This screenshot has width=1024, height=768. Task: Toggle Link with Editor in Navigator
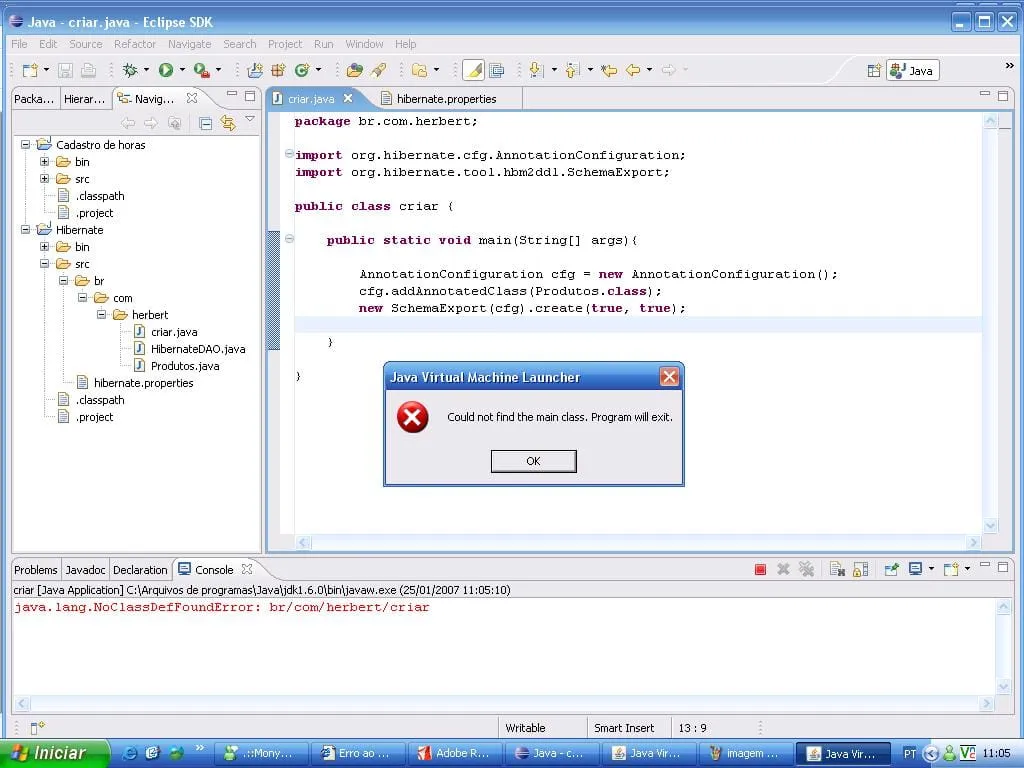228,123
